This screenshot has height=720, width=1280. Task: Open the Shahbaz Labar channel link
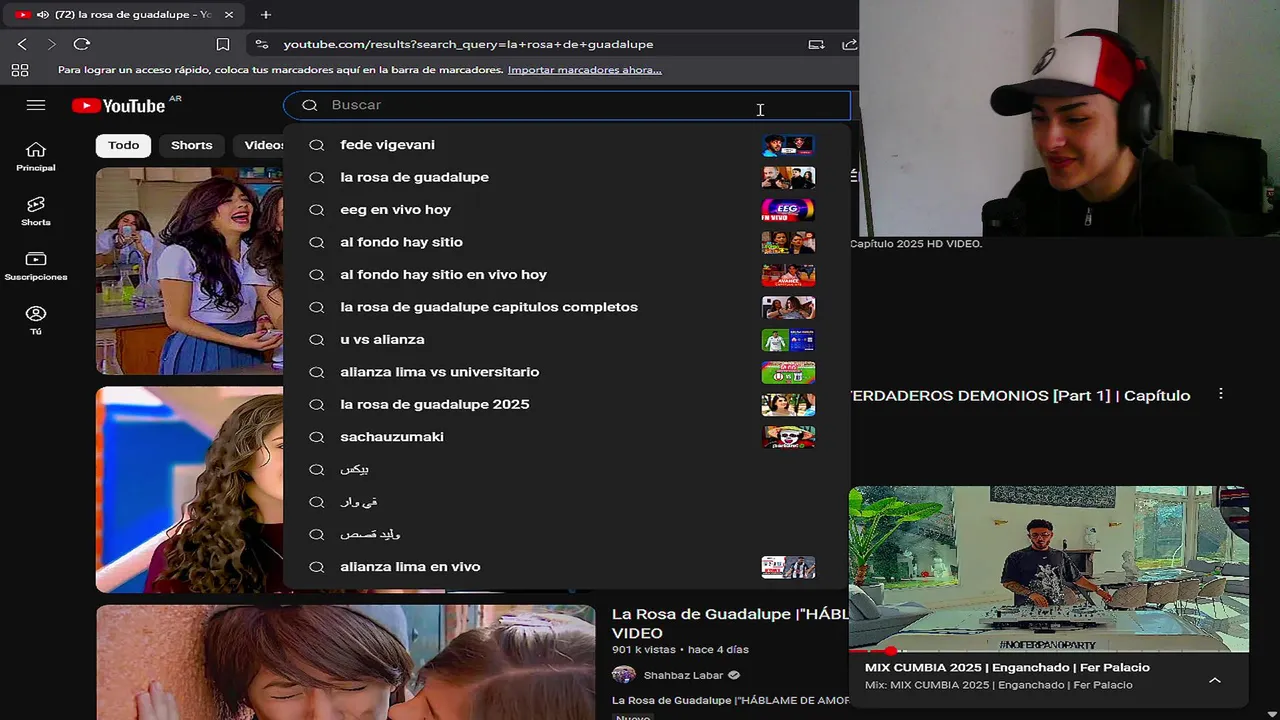(x=683, y=675)
